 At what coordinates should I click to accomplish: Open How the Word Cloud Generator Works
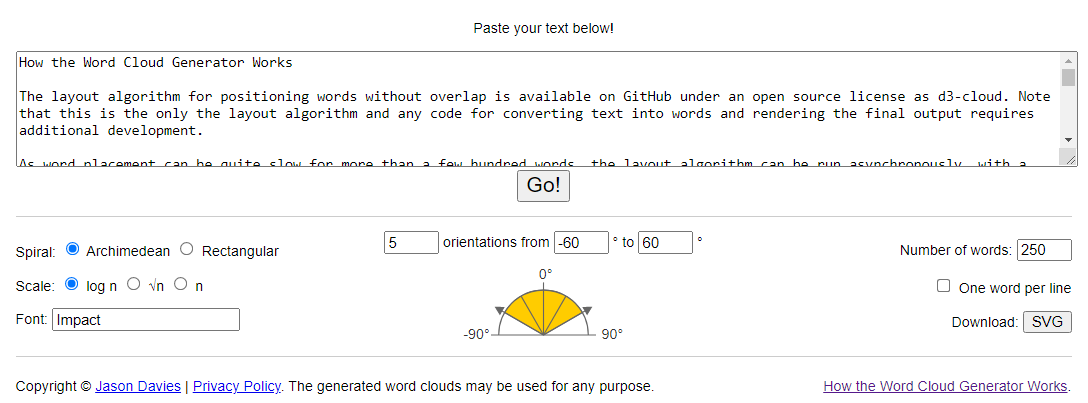[944, 386]
